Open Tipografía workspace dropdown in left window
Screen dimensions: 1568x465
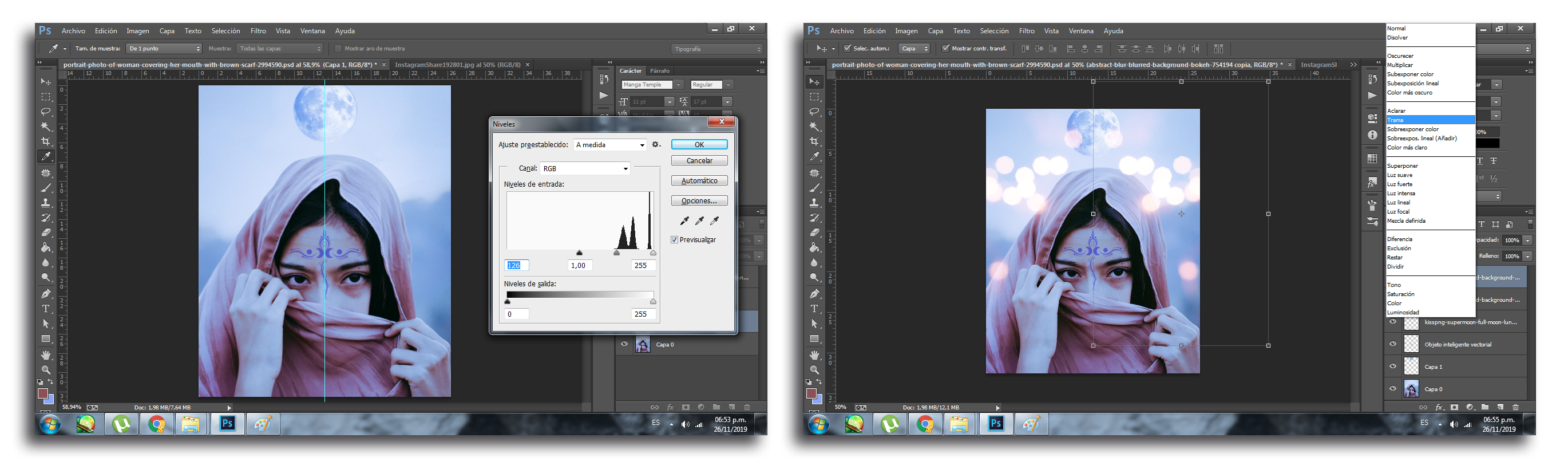pyautogui.click(x=717, y=49)
